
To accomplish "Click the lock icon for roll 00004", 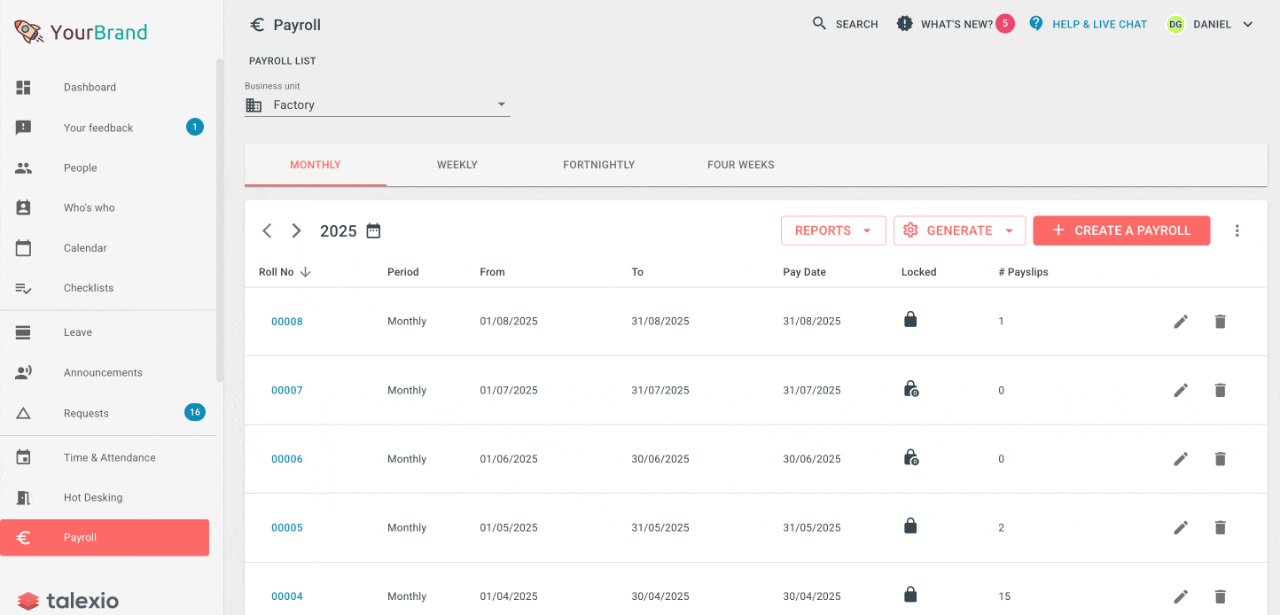I will 910,595.
